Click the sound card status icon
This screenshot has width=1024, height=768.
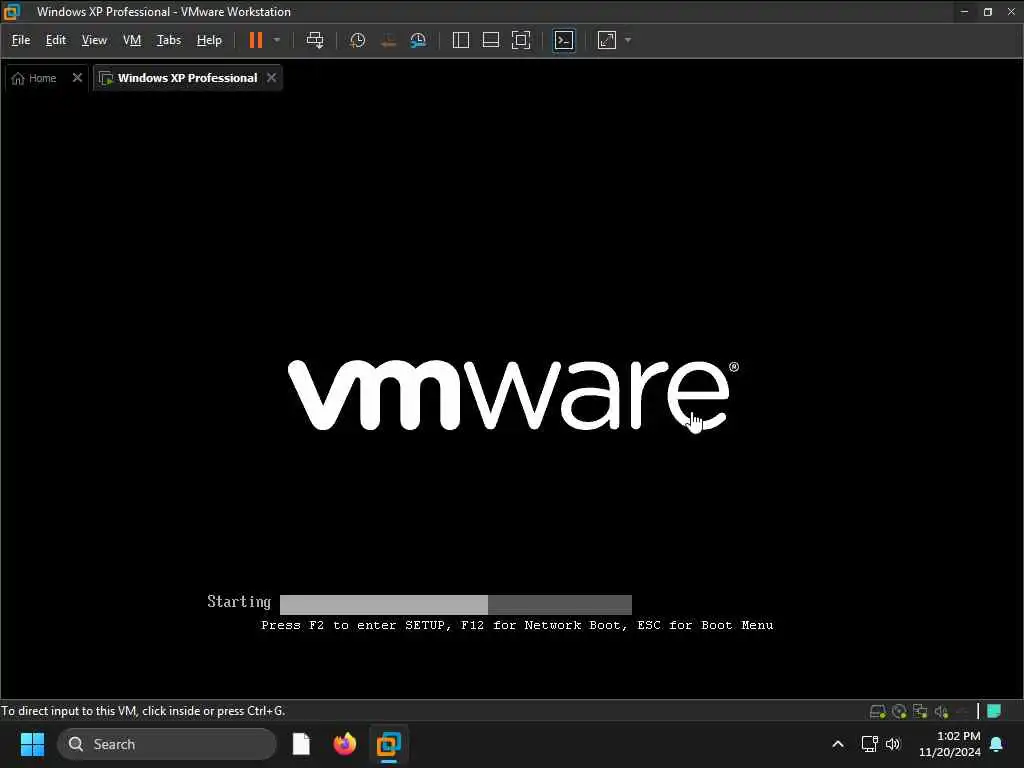click(941, 711)
